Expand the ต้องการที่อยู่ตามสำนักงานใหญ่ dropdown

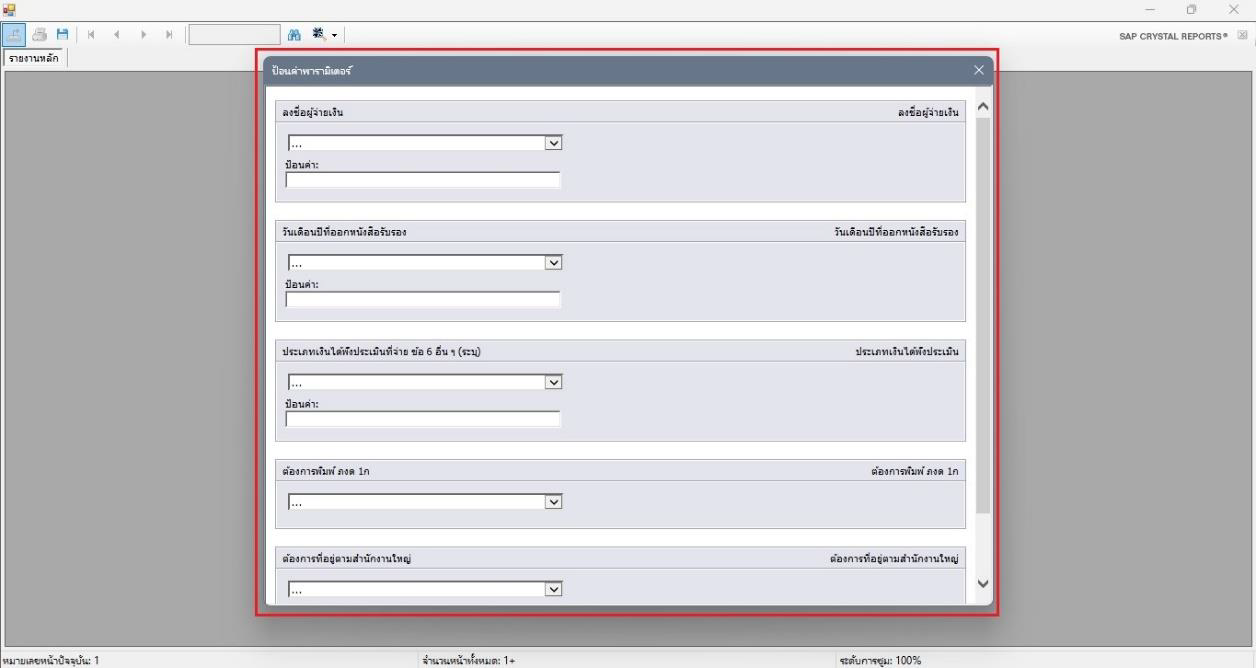coord(553,590)
